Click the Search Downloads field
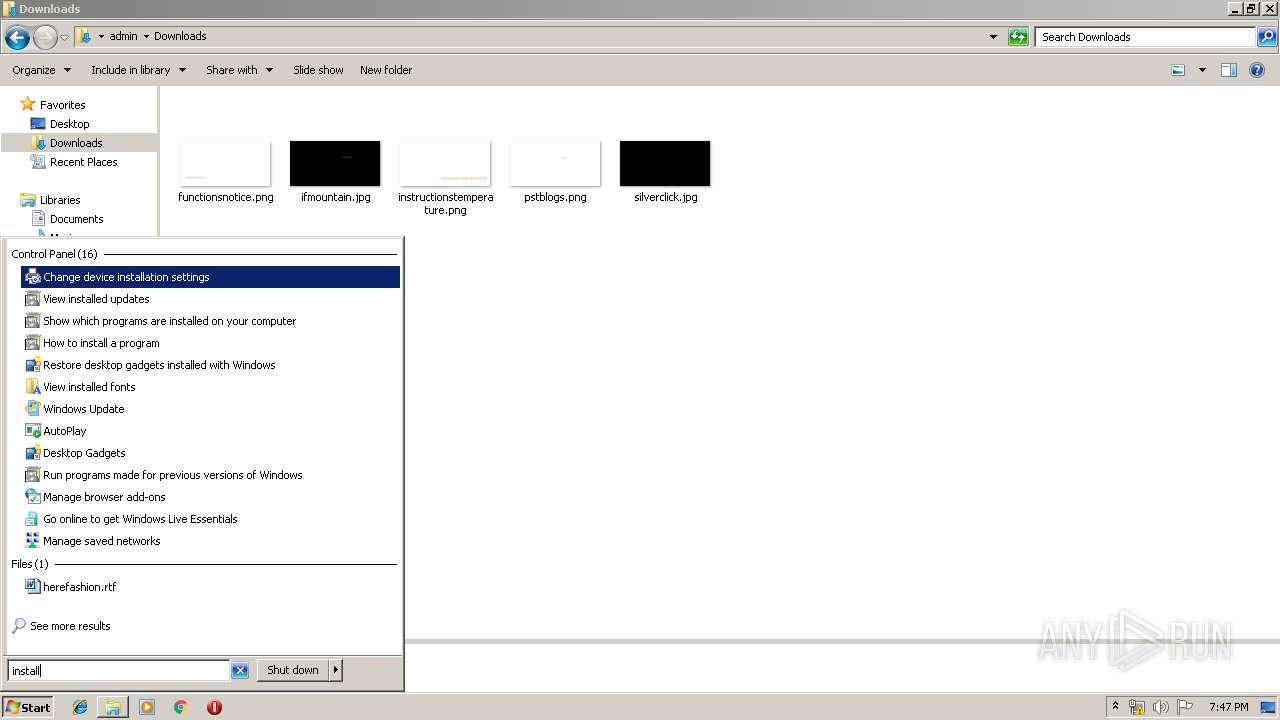 coord(1145,37)
